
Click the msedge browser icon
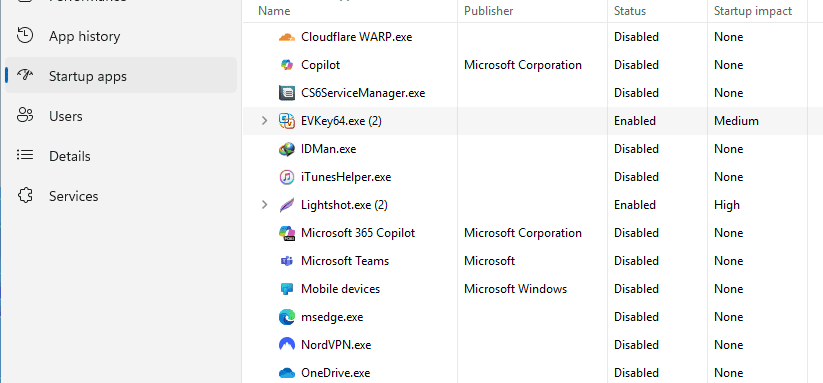click(287, 317)
